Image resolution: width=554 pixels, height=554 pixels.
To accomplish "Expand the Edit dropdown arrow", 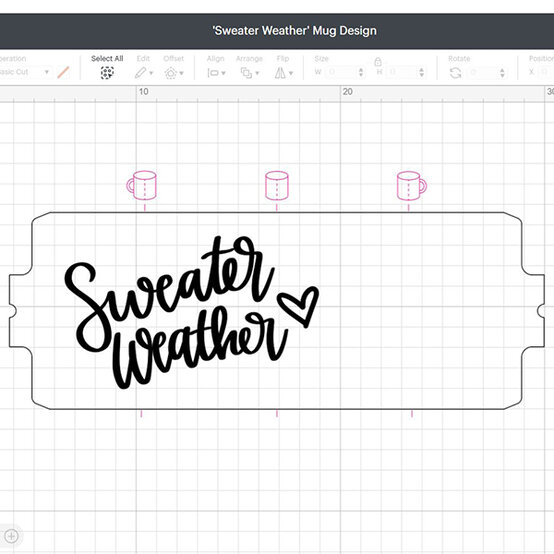I will pos(151,73).
